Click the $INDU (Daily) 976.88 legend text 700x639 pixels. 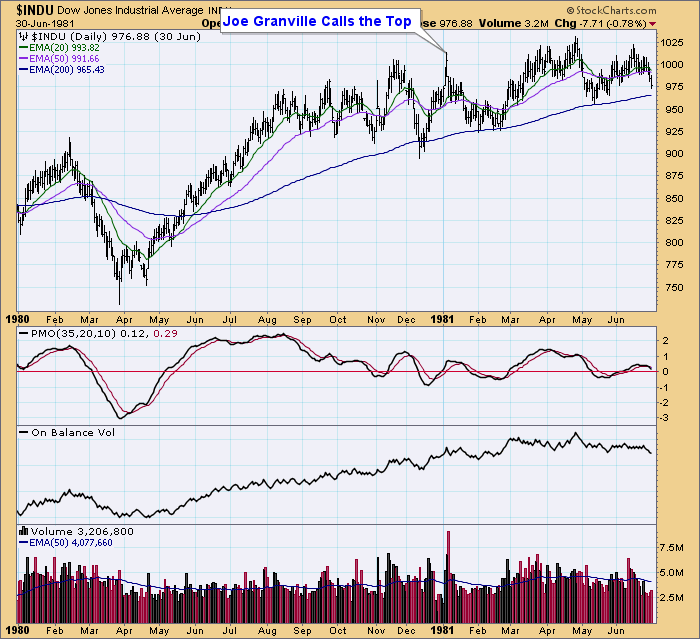coord(116,37)
